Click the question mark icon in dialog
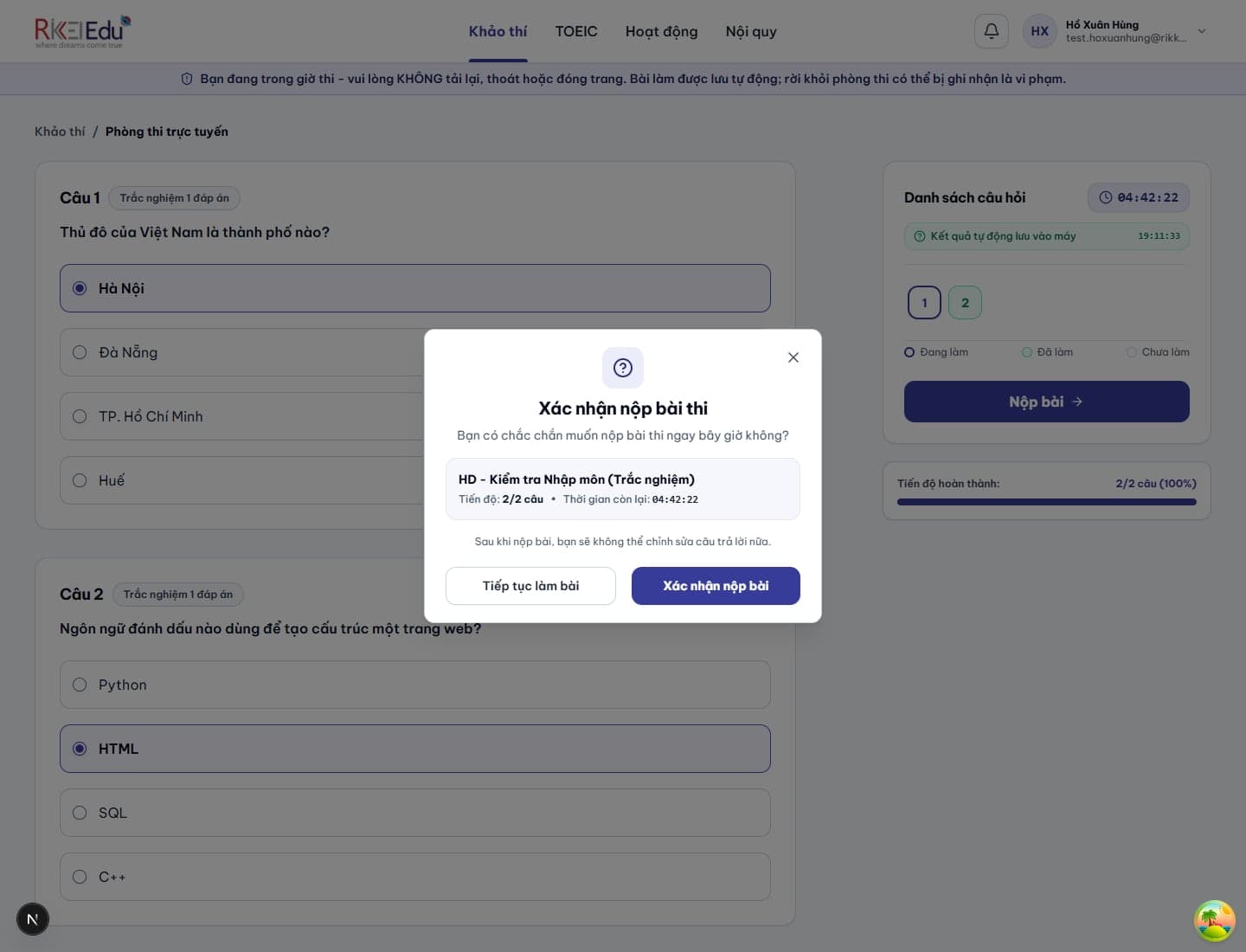Image resolution: width=1246 pixels, height=952 pixels. point(623,368)
